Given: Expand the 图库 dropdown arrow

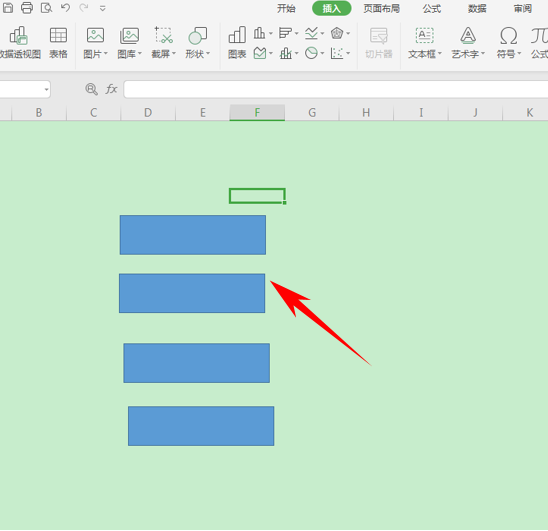Looking at the screenshot, I should [x=139, y=53].
